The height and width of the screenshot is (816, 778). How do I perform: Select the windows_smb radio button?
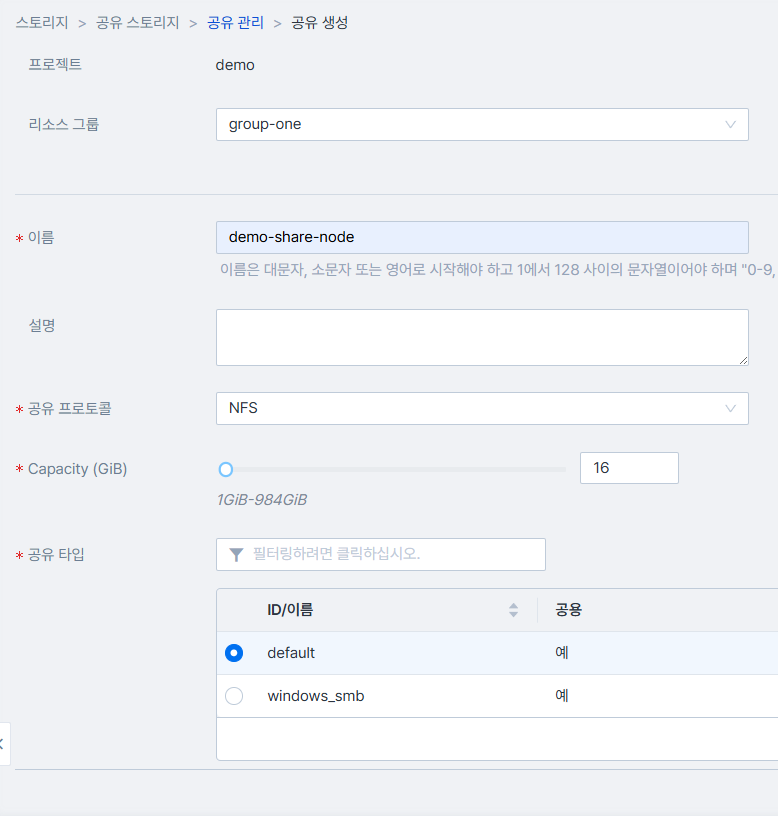tap(234, 696)
